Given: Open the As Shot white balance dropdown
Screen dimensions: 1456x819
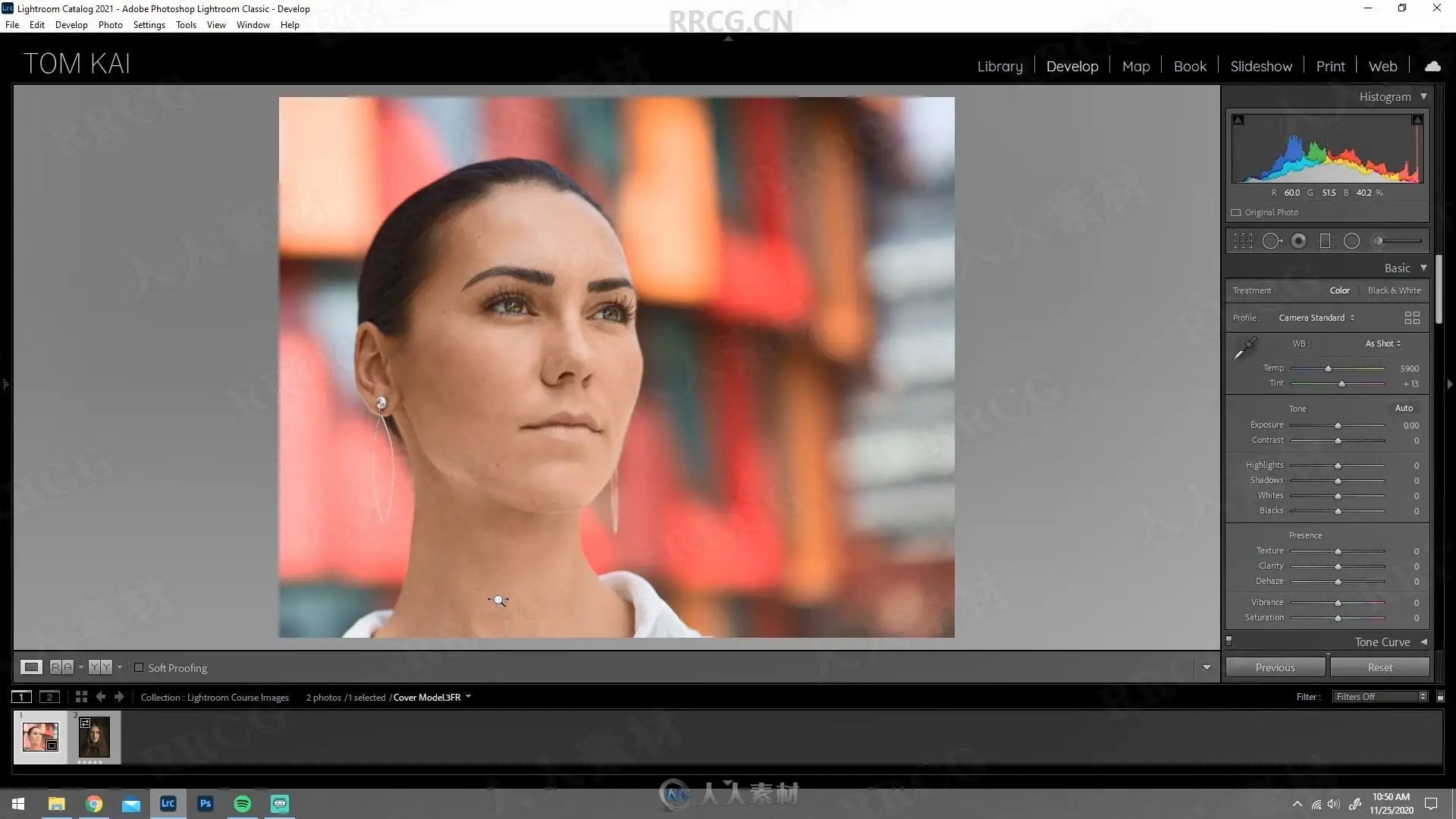Looking at the screenshot, I should click(x=1382, y=344).
